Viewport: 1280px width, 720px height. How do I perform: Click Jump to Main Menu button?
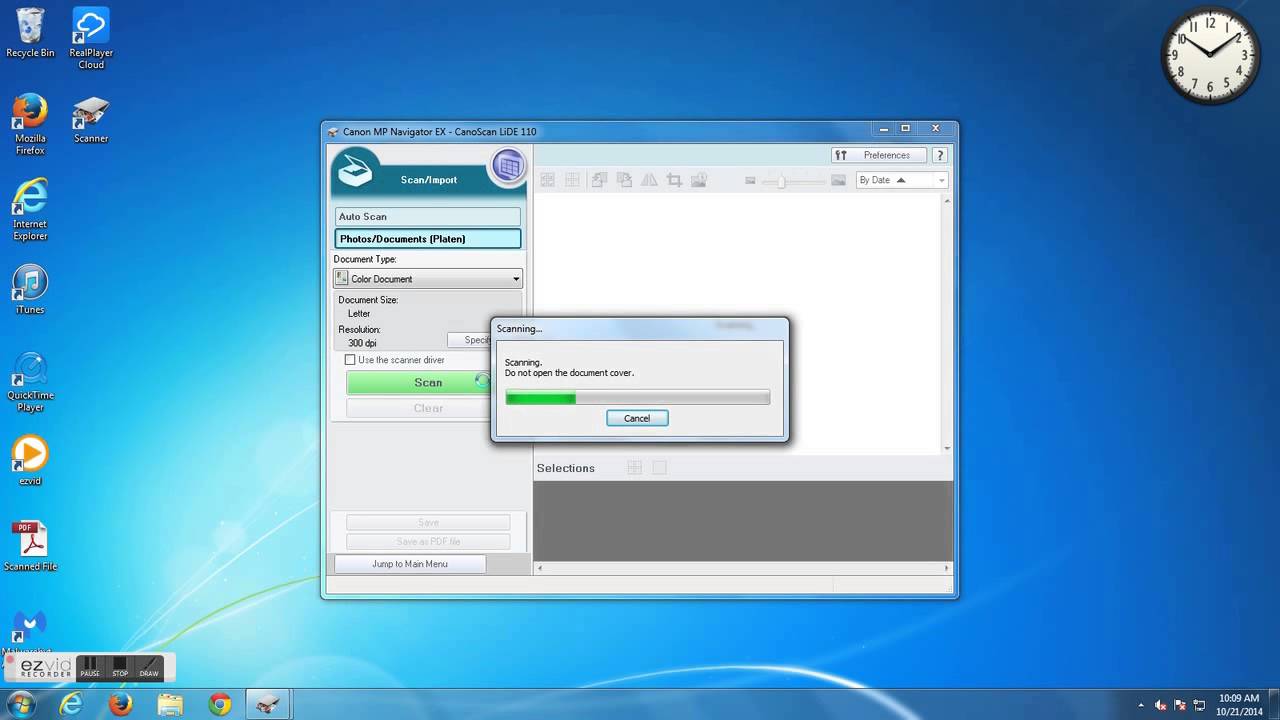[x=410, y=564]
